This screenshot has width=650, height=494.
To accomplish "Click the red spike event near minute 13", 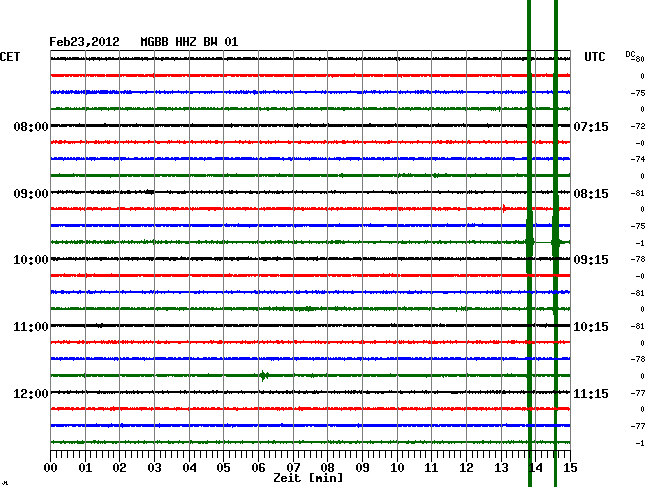I will 504,208.
